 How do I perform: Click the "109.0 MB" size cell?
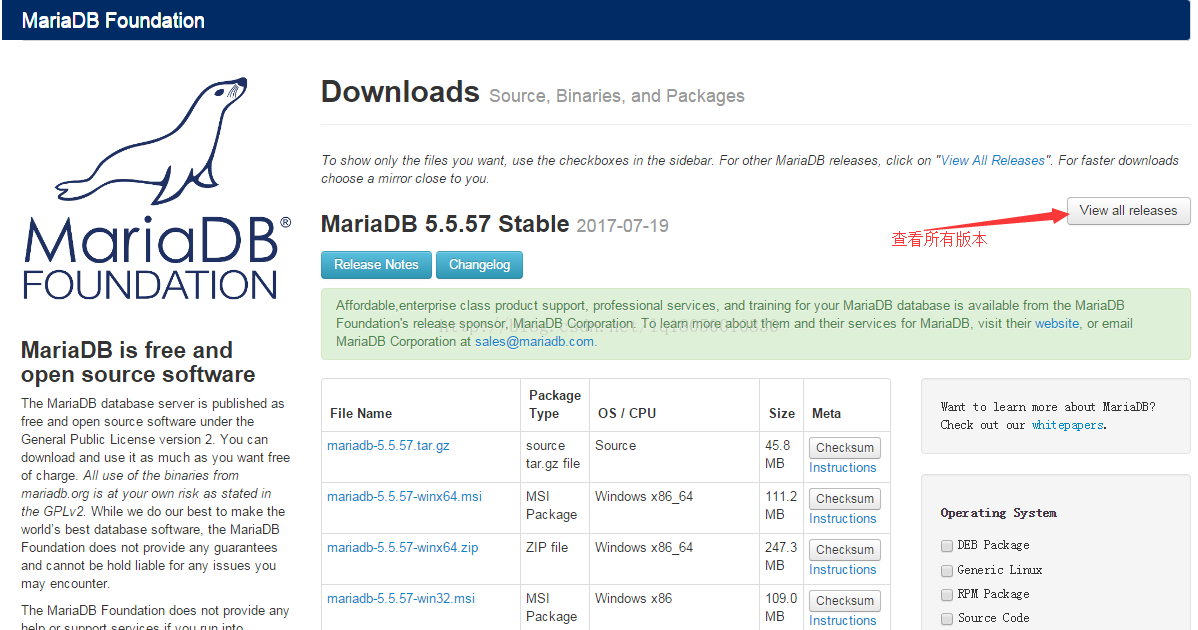pyautogui.click(x=781, y=608)
